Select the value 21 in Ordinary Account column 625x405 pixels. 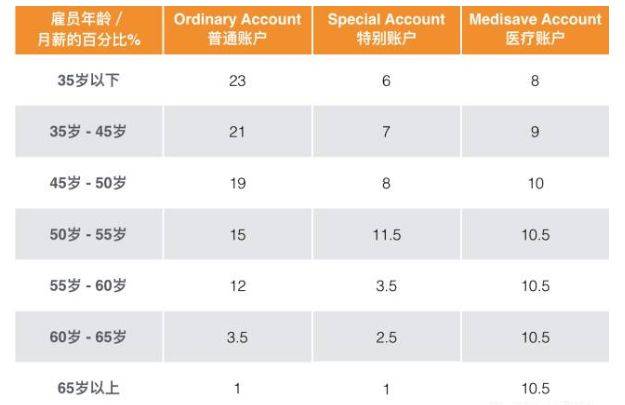[237, 133]
